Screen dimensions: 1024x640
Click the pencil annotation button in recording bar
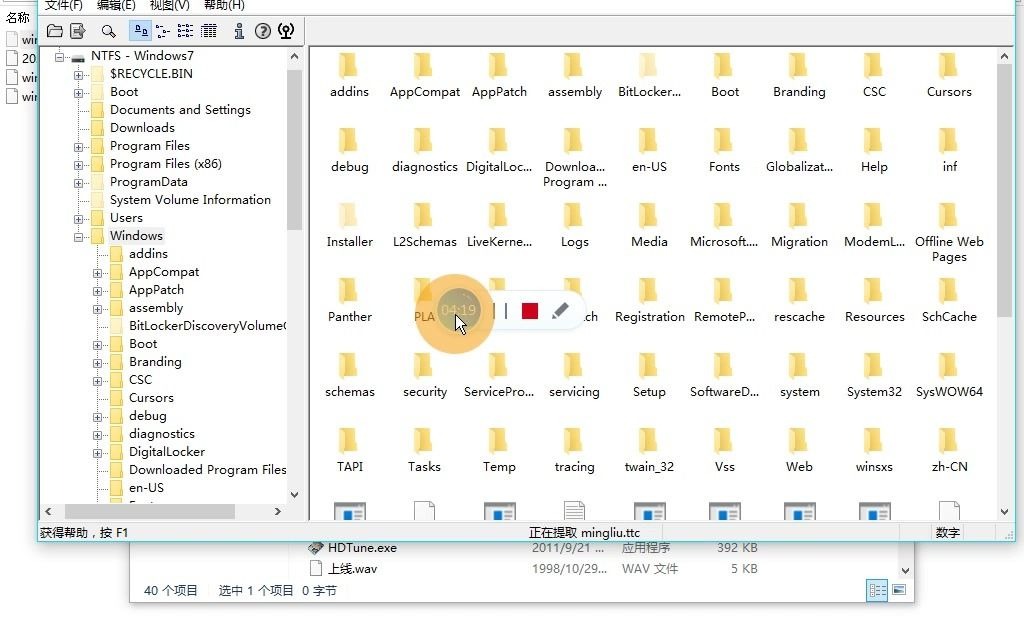coord(561,311)
